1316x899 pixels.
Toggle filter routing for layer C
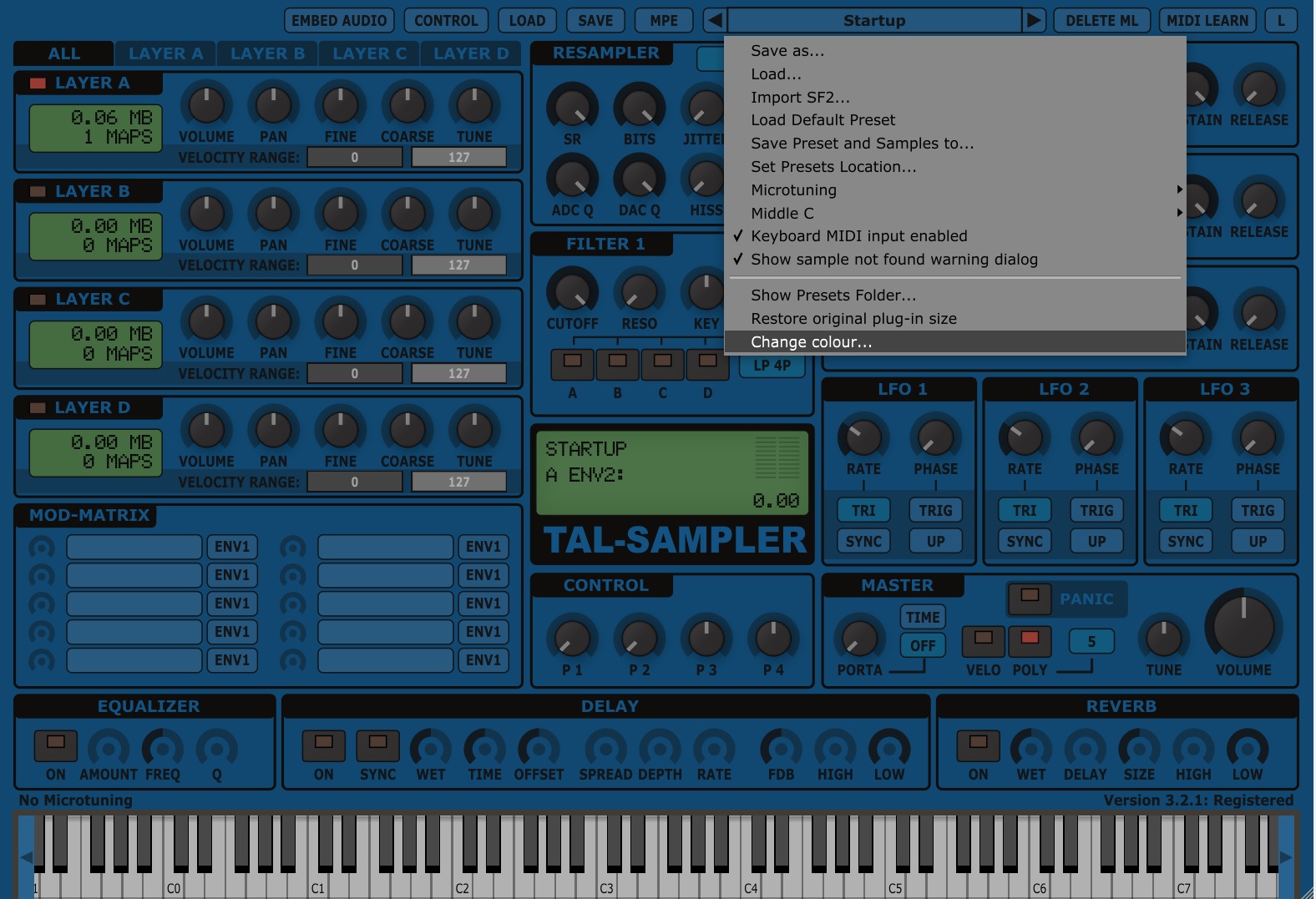click(x=663, y=363)
